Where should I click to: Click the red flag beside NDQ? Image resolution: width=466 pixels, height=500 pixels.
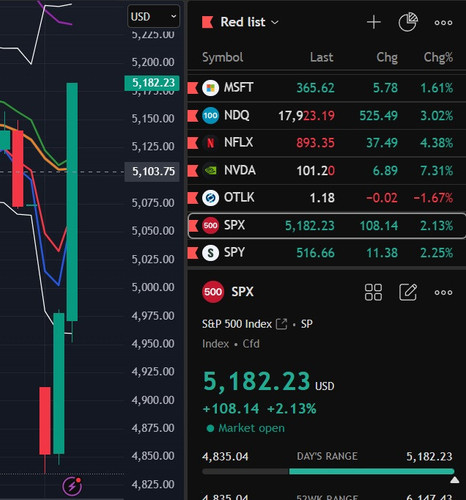tap(193, 116)
